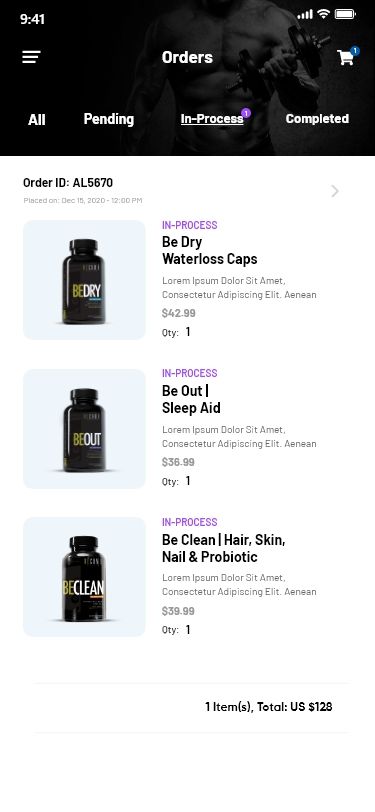Select the In-Process tab
Viewport: 375px width, 812px height.
coord(212,119)
